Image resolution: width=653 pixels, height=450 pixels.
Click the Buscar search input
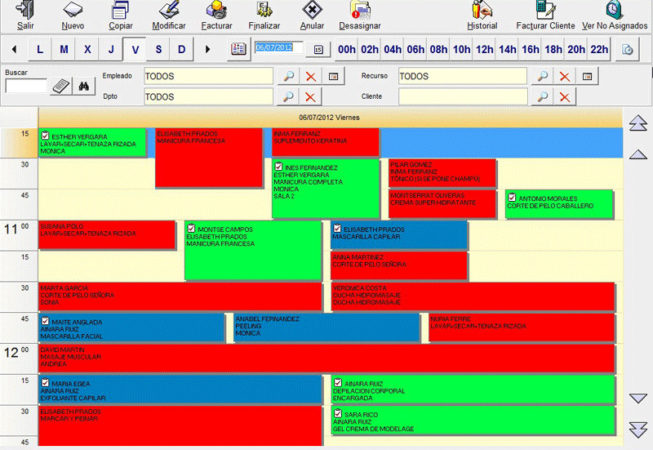pyautogui.click(x=26, y=86)
